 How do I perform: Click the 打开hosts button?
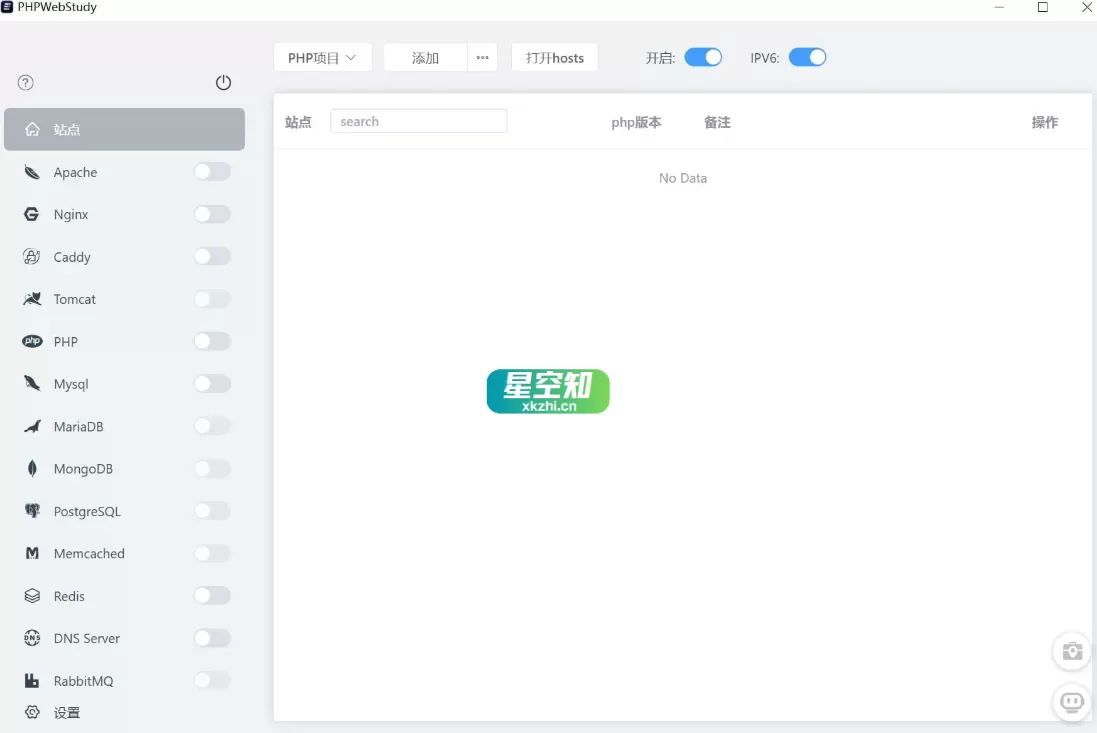pyautogui.click(x=554, y=57)
